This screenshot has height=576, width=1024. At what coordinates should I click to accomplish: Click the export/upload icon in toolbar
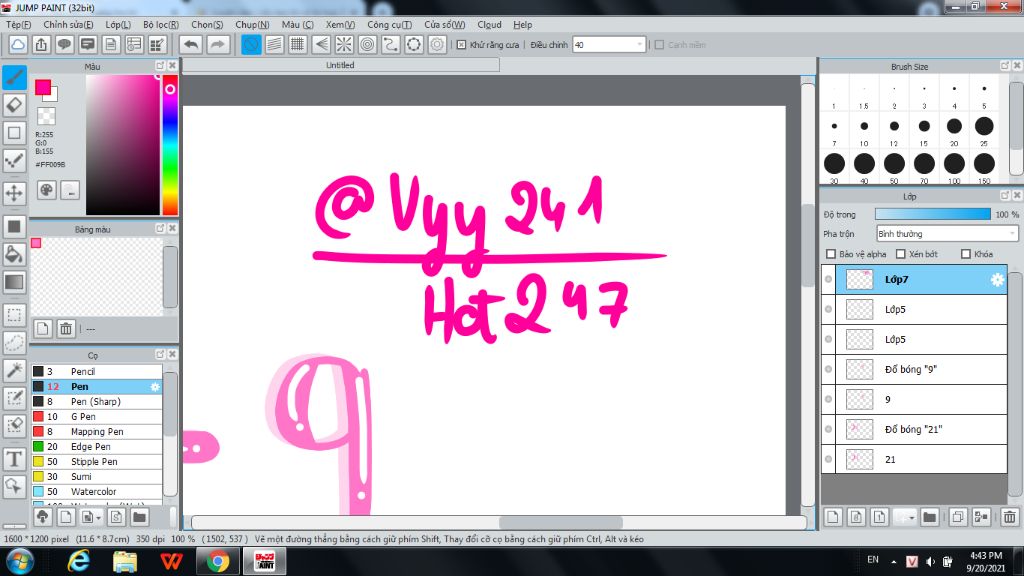click(41, 44)
